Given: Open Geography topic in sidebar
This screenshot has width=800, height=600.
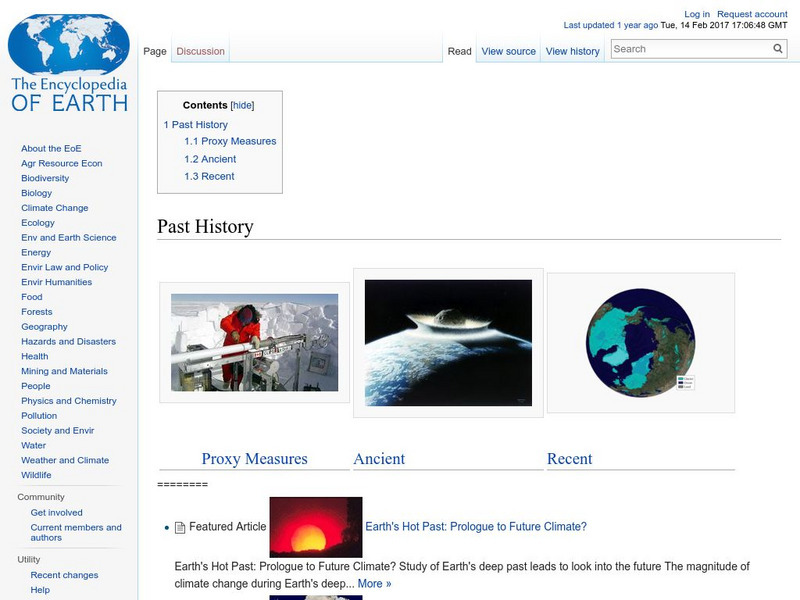Looking at the screenshot, I should click(x=44, y=327).
